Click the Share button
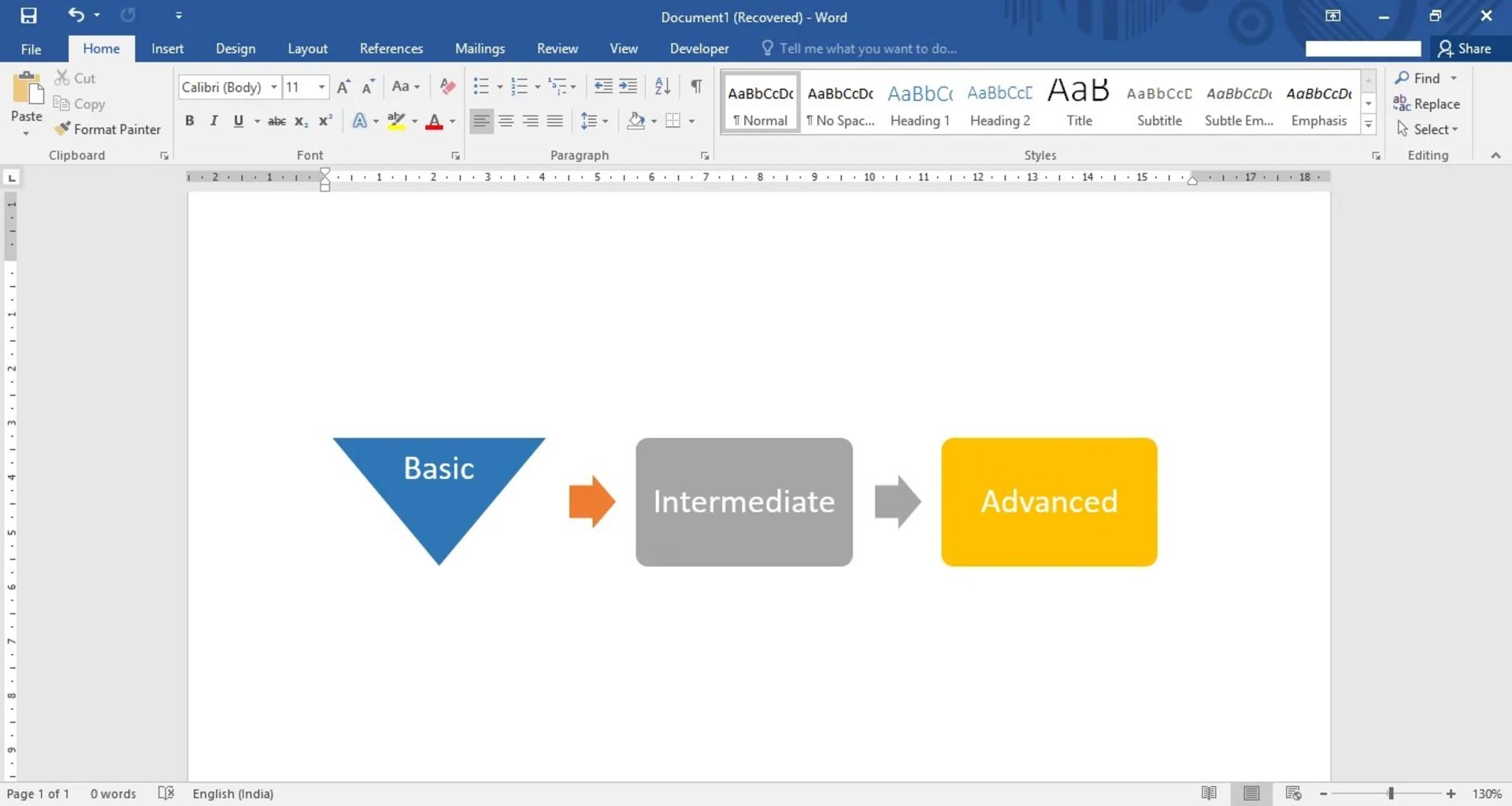This screenshot has height=806, width=1512. pyautogui.click(x=1465, y=49)
